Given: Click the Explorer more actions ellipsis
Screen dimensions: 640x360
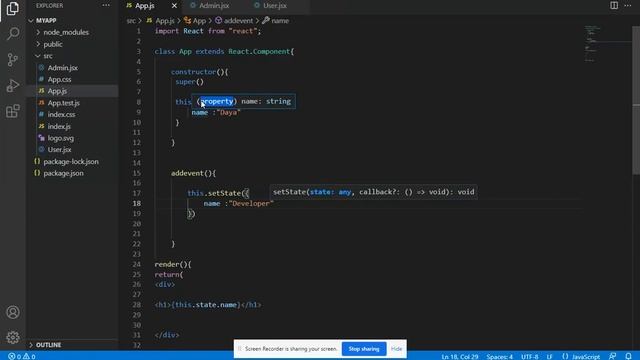Looking at the screenshot, I should click(106, 5).
